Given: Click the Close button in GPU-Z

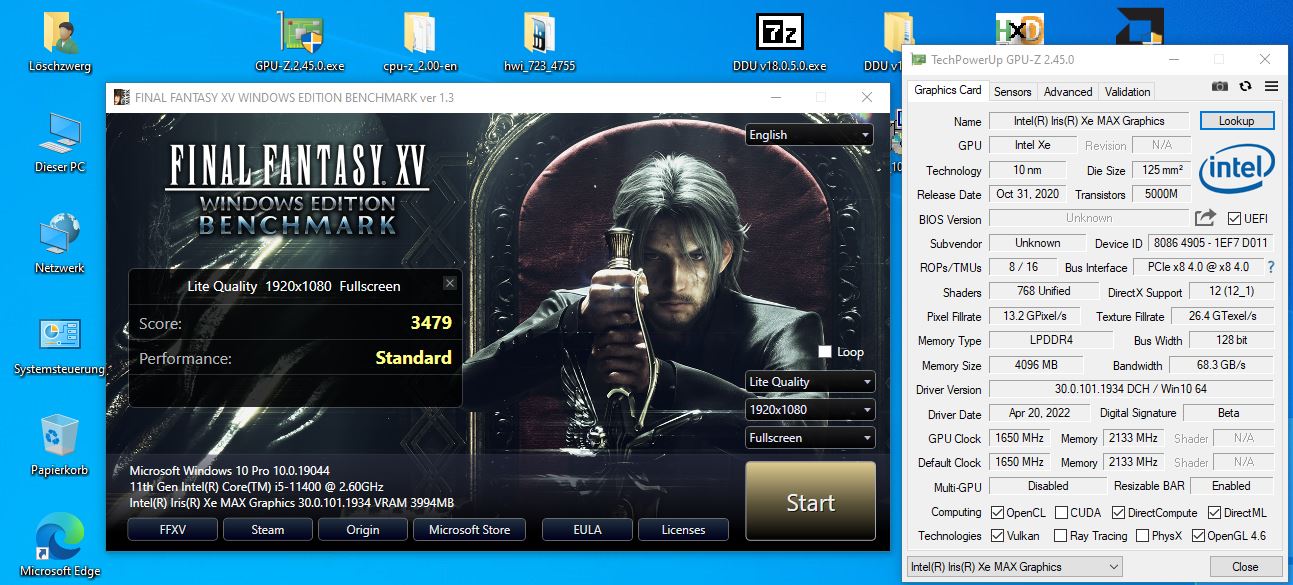Looking at the screenshot, I should pos(1245,566).
